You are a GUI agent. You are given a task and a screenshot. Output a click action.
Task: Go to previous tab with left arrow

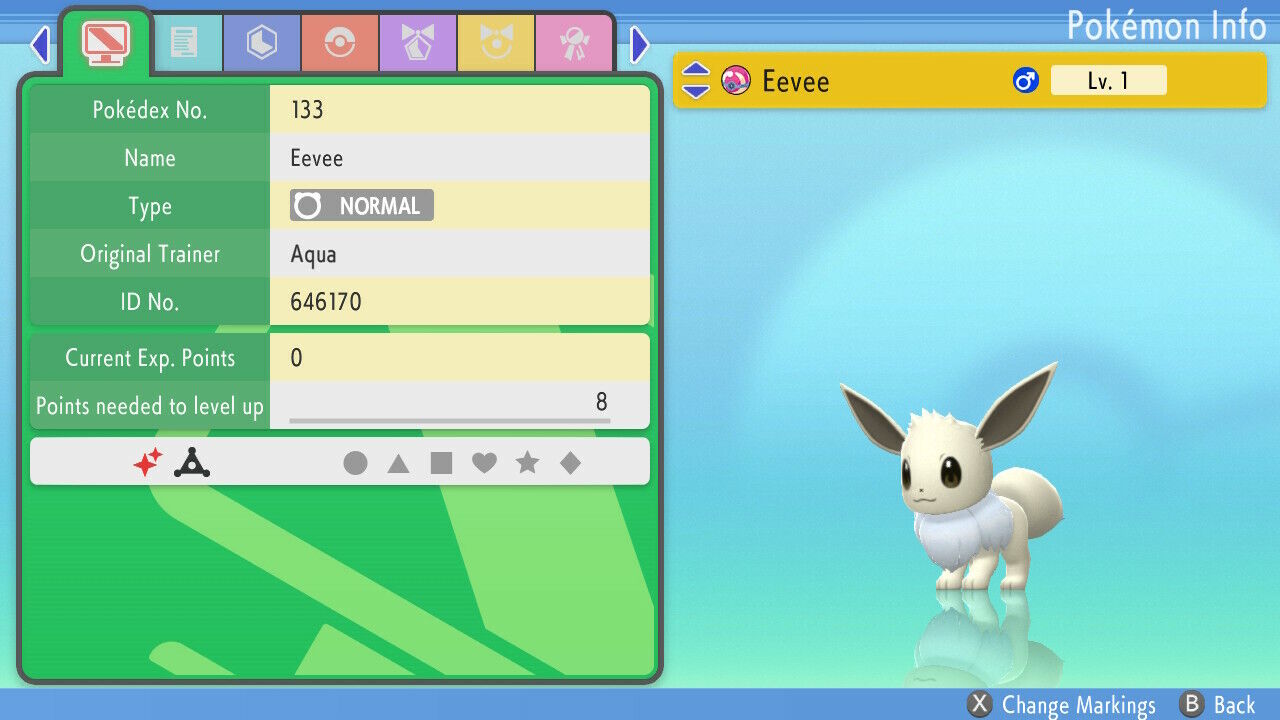pos(40,44)
